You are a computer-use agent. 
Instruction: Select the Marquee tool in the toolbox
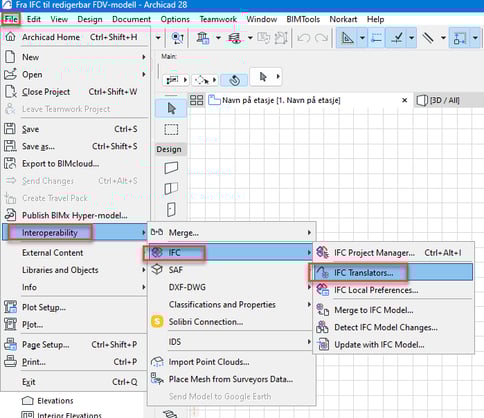point(171,129)
